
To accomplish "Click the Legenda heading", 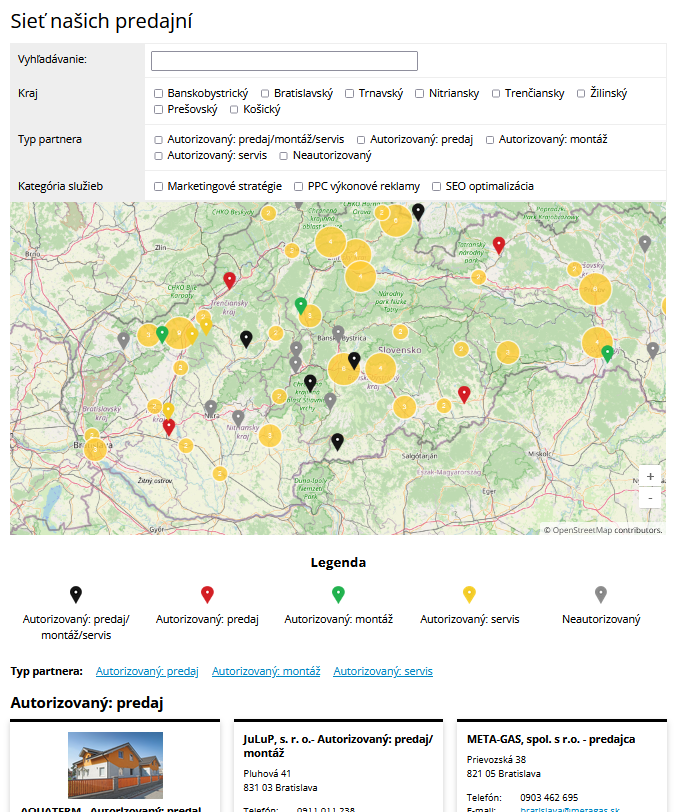I will (338, 562).
